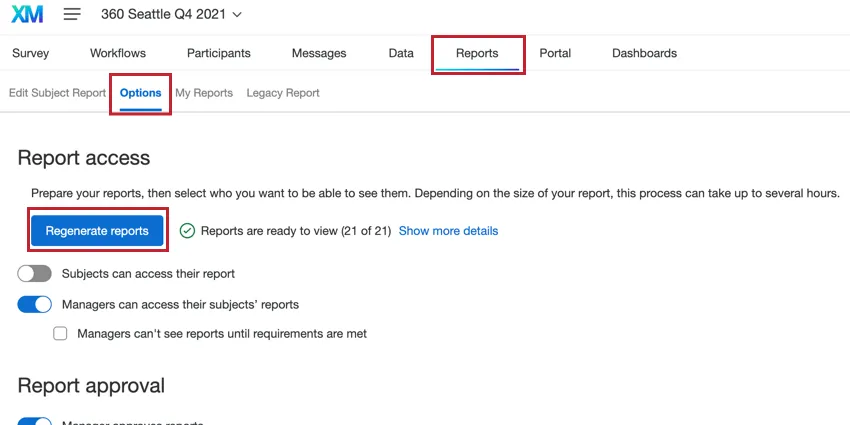Go to the My Reports subtab
Screen dimensions: 850x425
(x=204, y=93)
